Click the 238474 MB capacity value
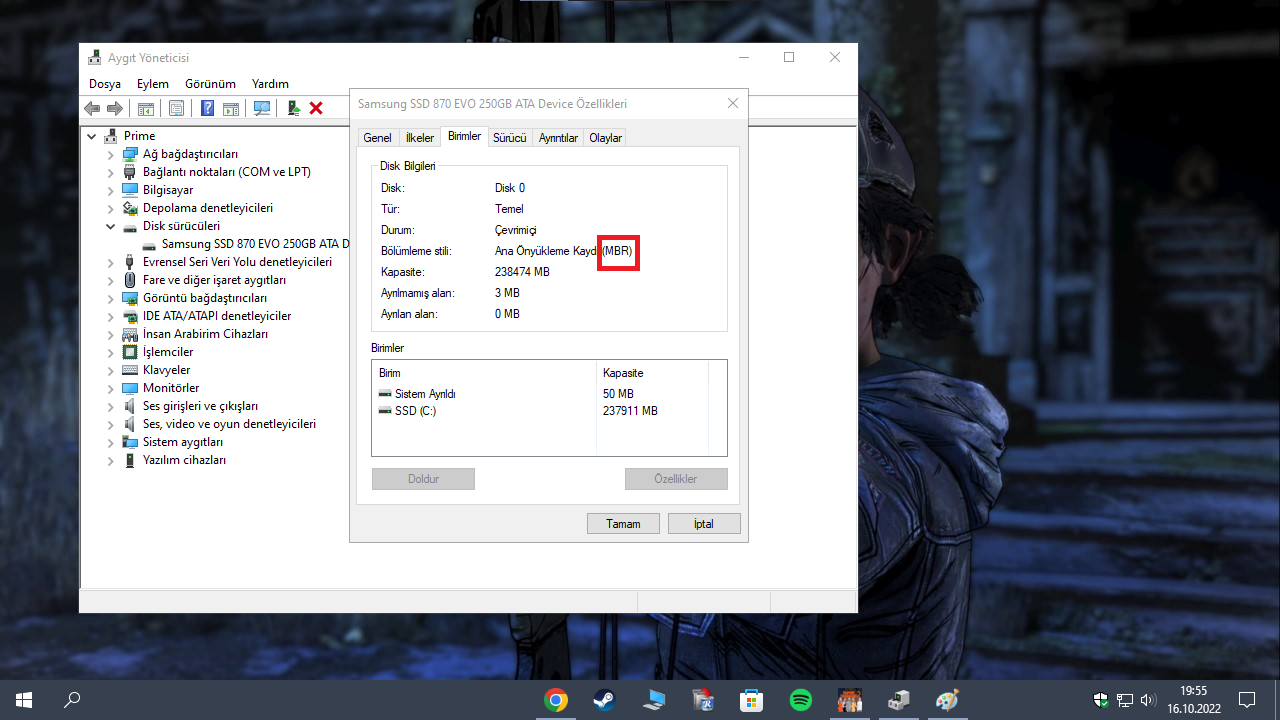Screen dimensions: 1280x720 (522, 272)
